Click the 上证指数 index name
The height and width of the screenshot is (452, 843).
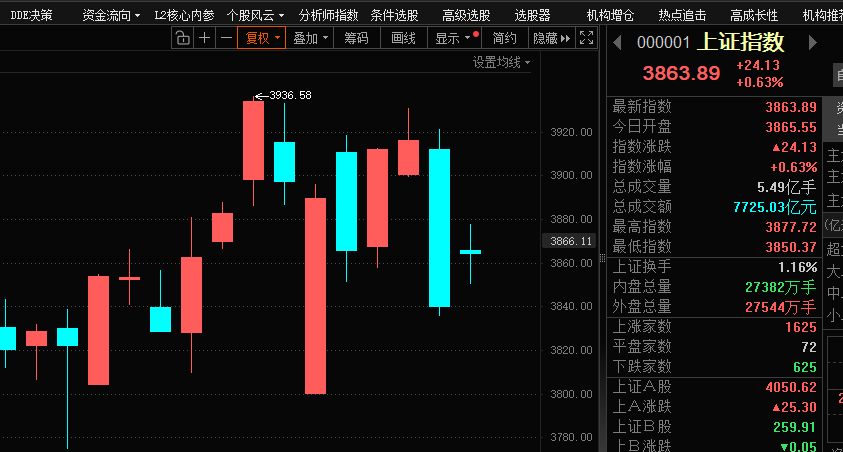coord(740,42)
